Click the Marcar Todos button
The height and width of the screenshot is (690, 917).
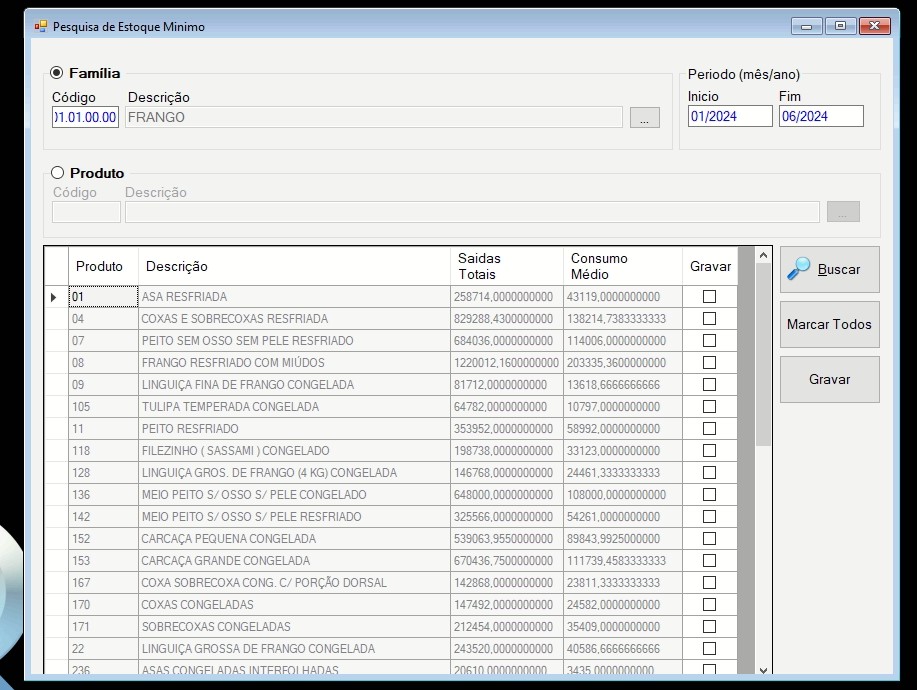829,325
